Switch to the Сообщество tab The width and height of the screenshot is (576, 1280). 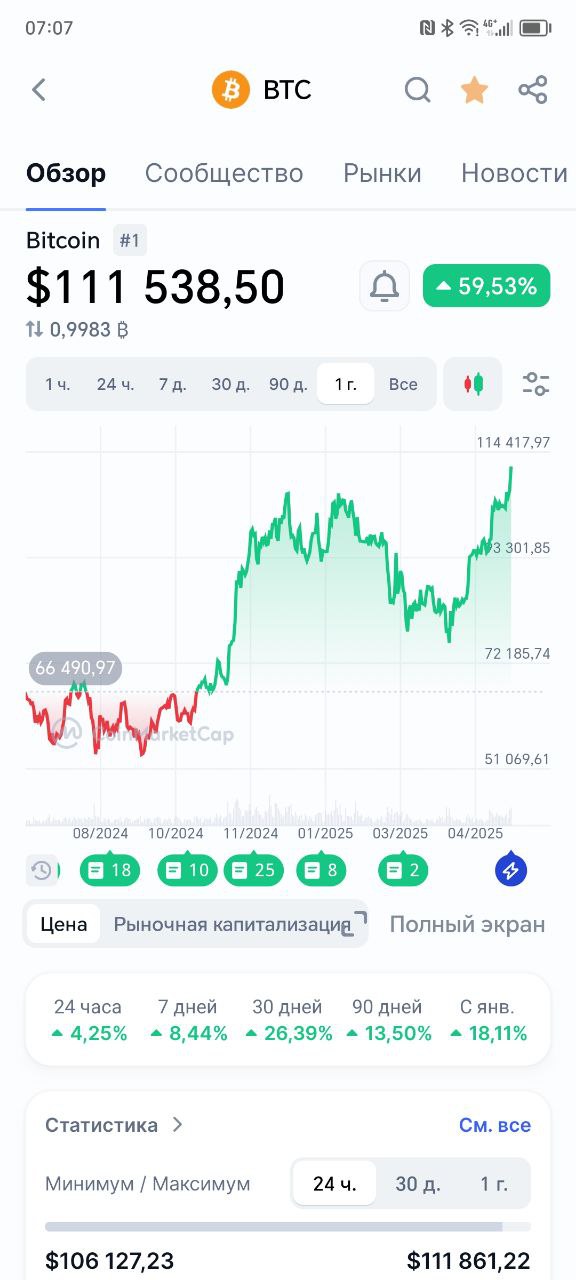[224, 173]
